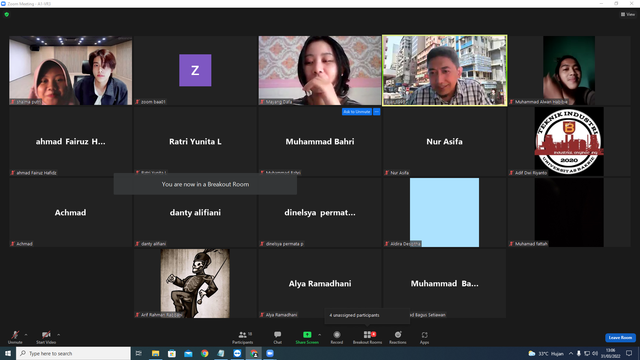
Task: Select the dinelsya permat... participant tile
Action: 320,212
